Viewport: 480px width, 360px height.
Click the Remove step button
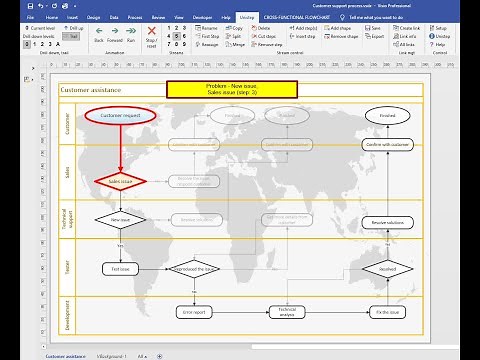[267, 44]
